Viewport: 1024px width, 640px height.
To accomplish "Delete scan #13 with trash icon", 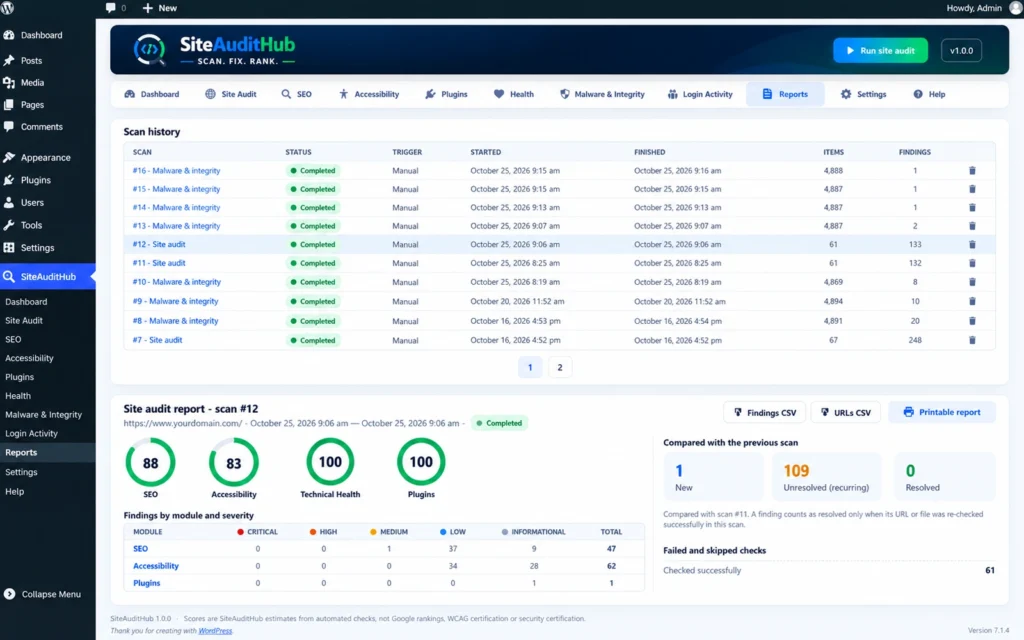I will tap(972, 226).
